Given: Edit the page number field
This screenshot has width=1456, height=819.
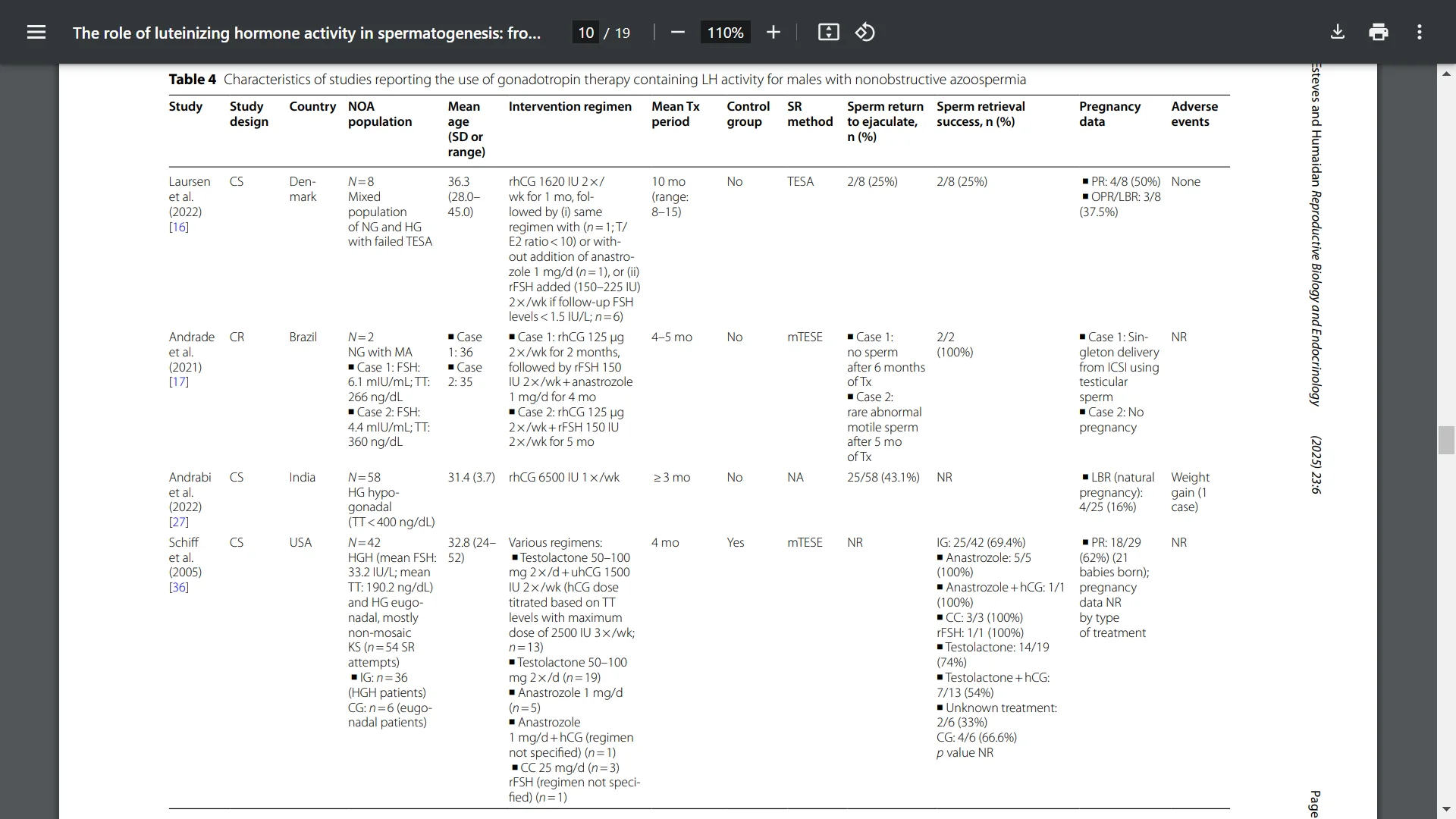Looking at the screenshot, I should click(x=585, y=33).
